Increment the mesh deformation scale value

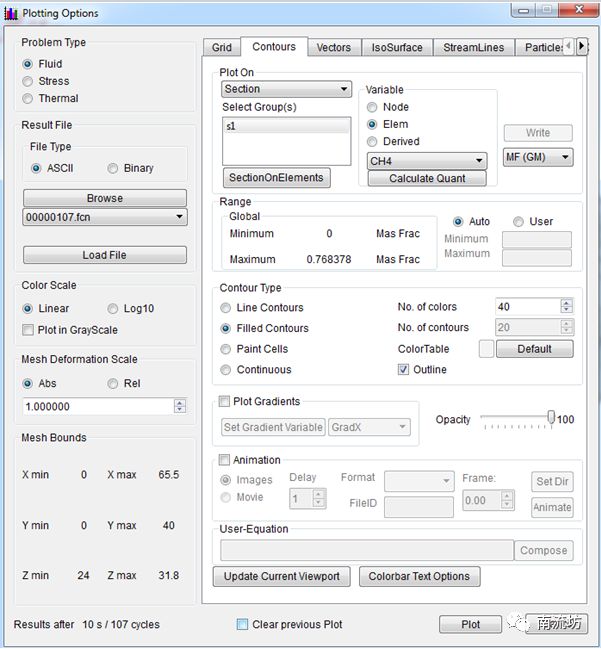[x=180, y=402]
